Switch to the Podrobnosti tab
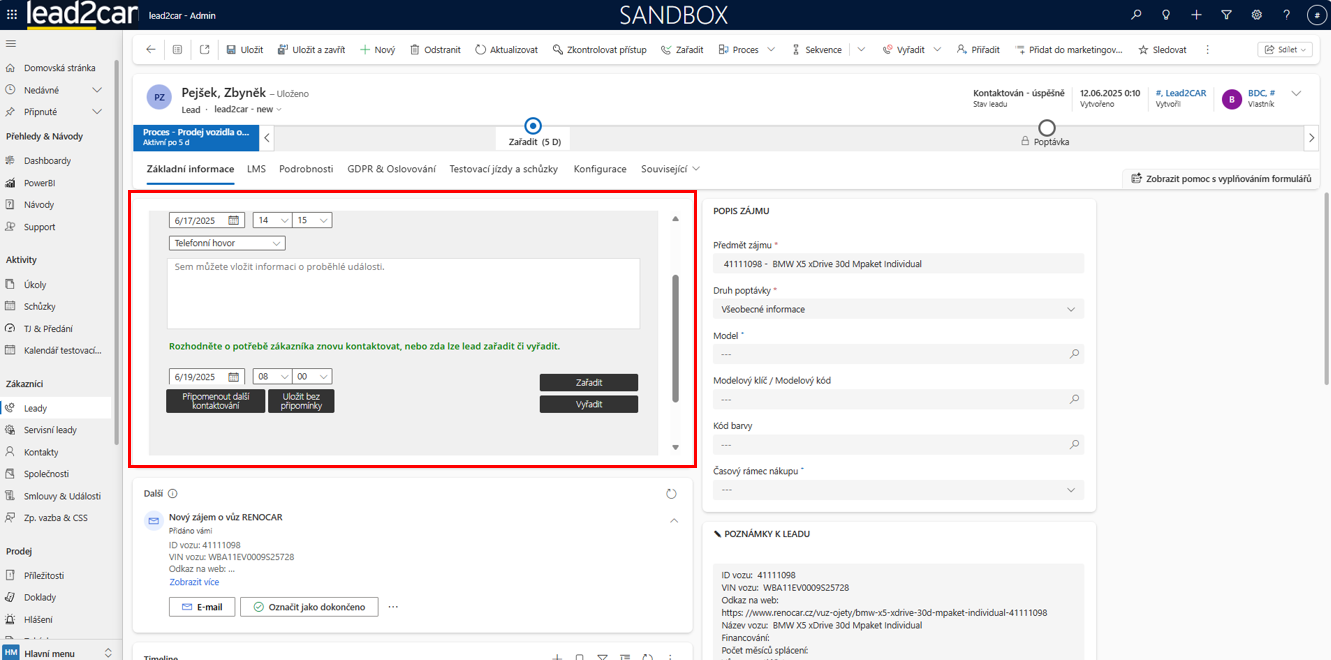This screenshot has width=1331, height=660. tap(306, 169)
